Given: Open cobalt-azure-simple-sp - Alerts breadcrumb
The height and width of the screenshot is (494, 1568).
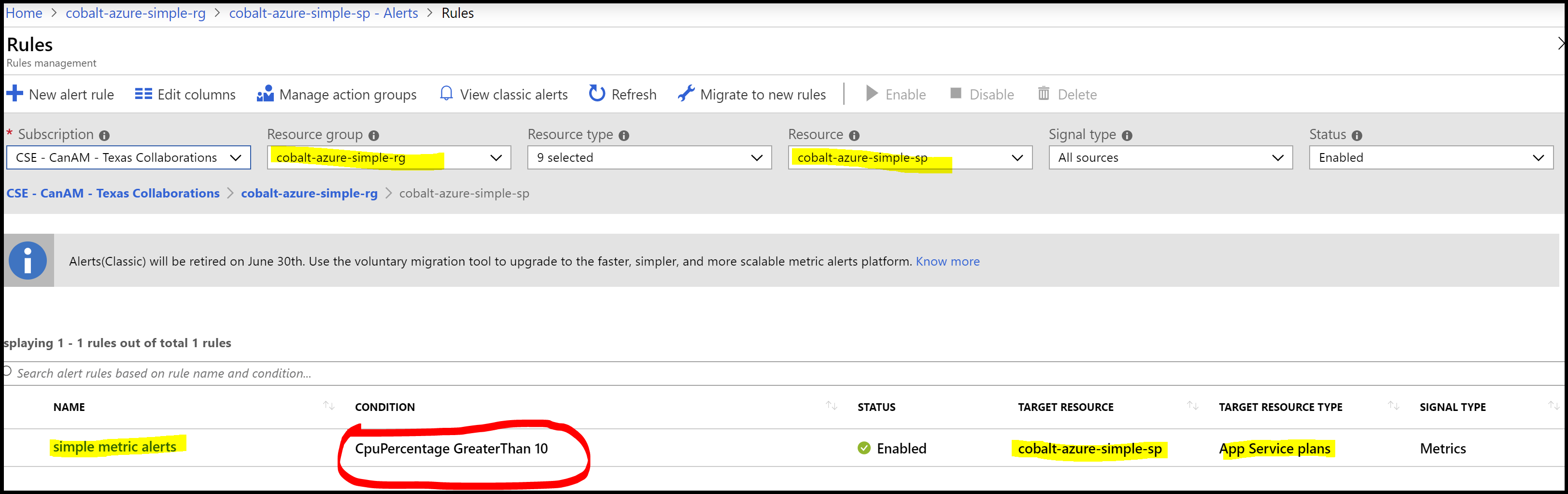Looking at the screenshot, I should point(323,13).
